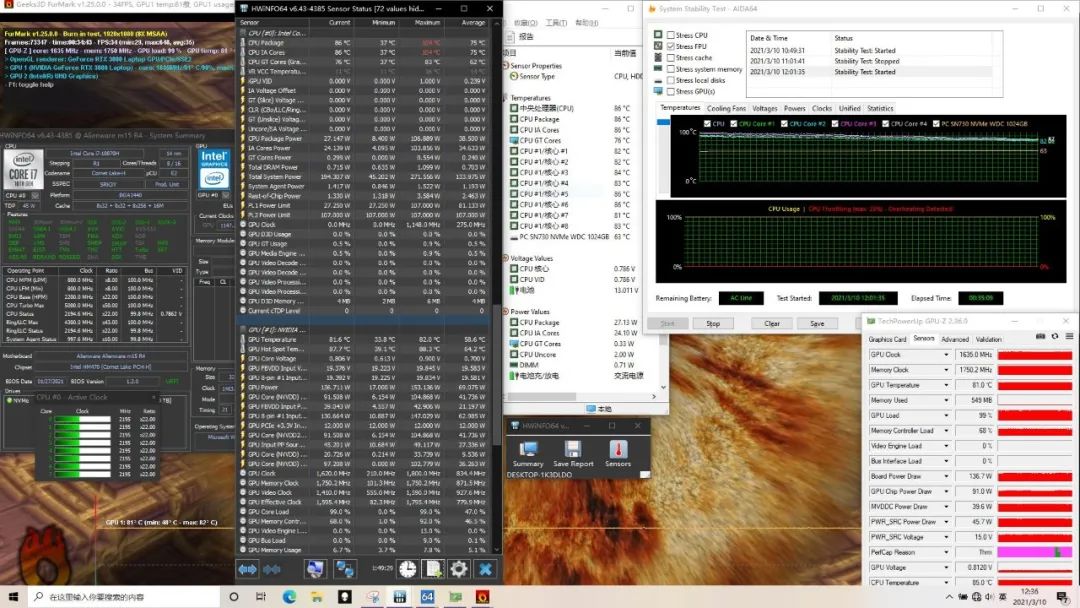Click the log file icon with plus
The image size is (1080, 608).
click(433, 569)
